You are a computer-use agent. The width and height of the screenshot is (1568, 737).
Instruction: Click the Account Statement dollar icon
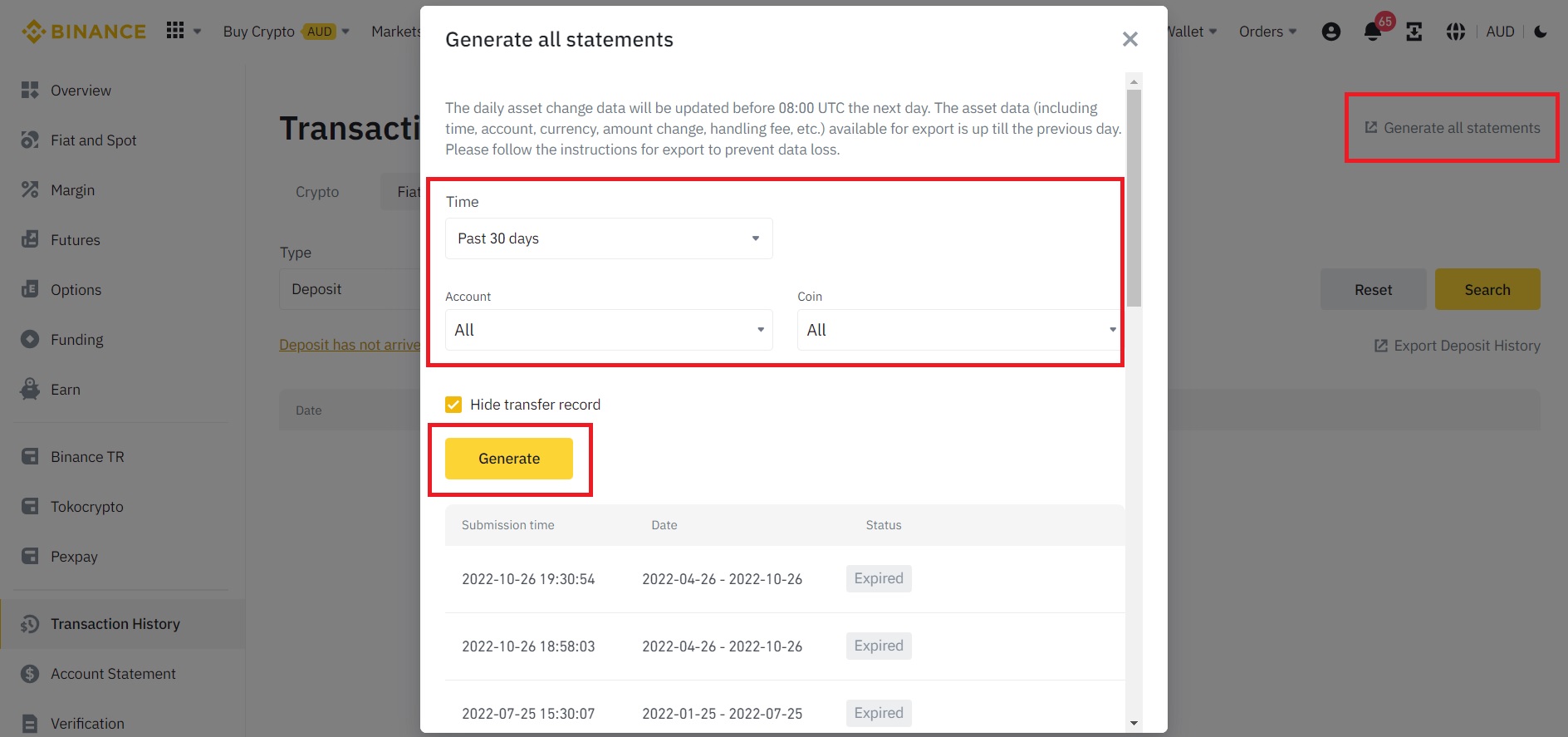(30, 674)
